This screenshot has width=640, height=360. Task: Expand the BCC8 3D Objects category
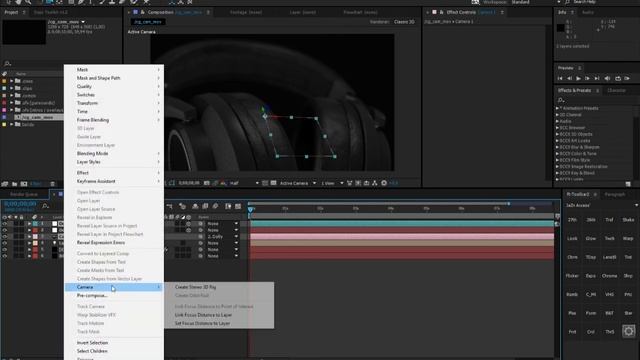click(557, 134)
